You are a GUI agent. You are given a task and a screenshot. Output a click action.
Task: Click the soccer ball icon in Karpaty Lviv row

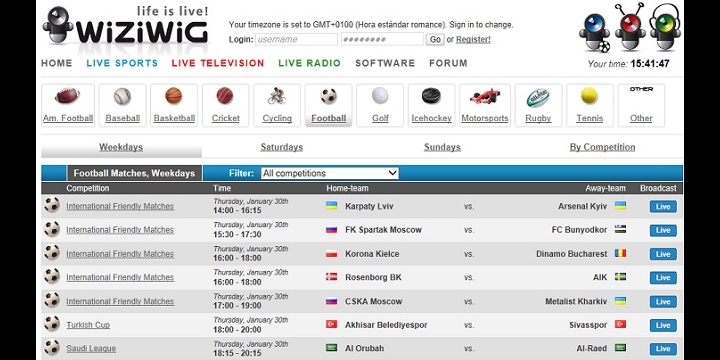(52, 205)
